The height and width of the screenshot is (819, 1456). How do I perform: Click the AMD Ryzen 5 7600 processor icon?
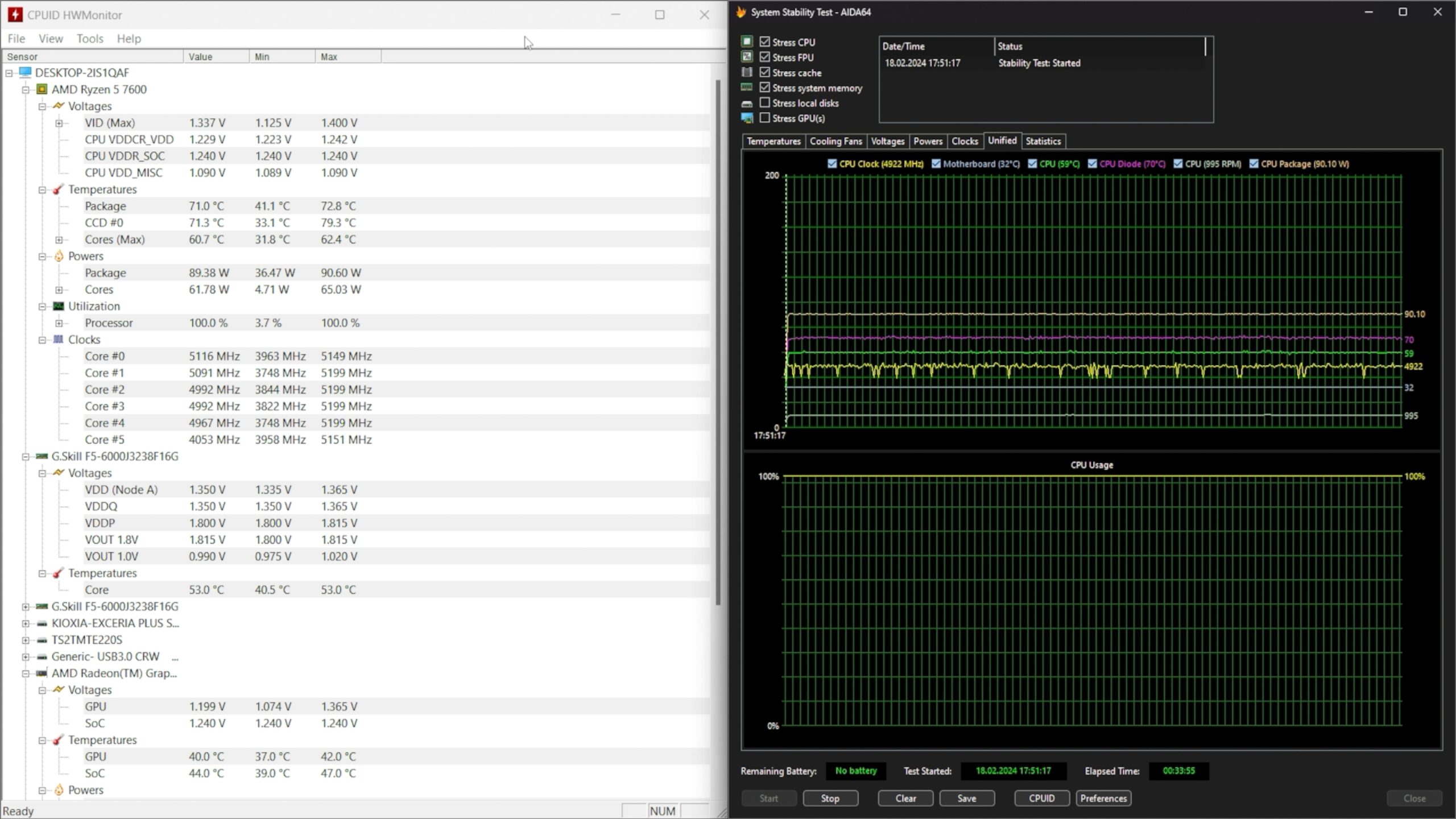[42, 89]
